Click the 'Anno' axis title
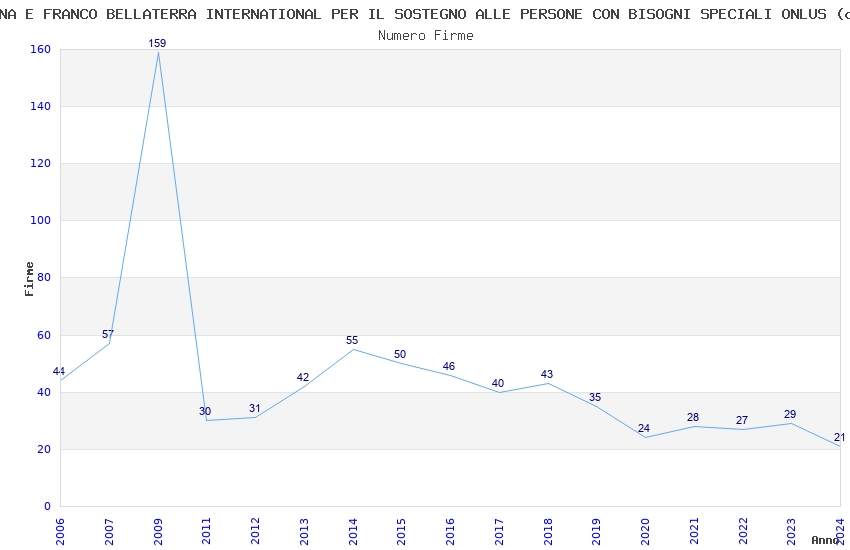The image size is (850, 550). pos(825,540)
